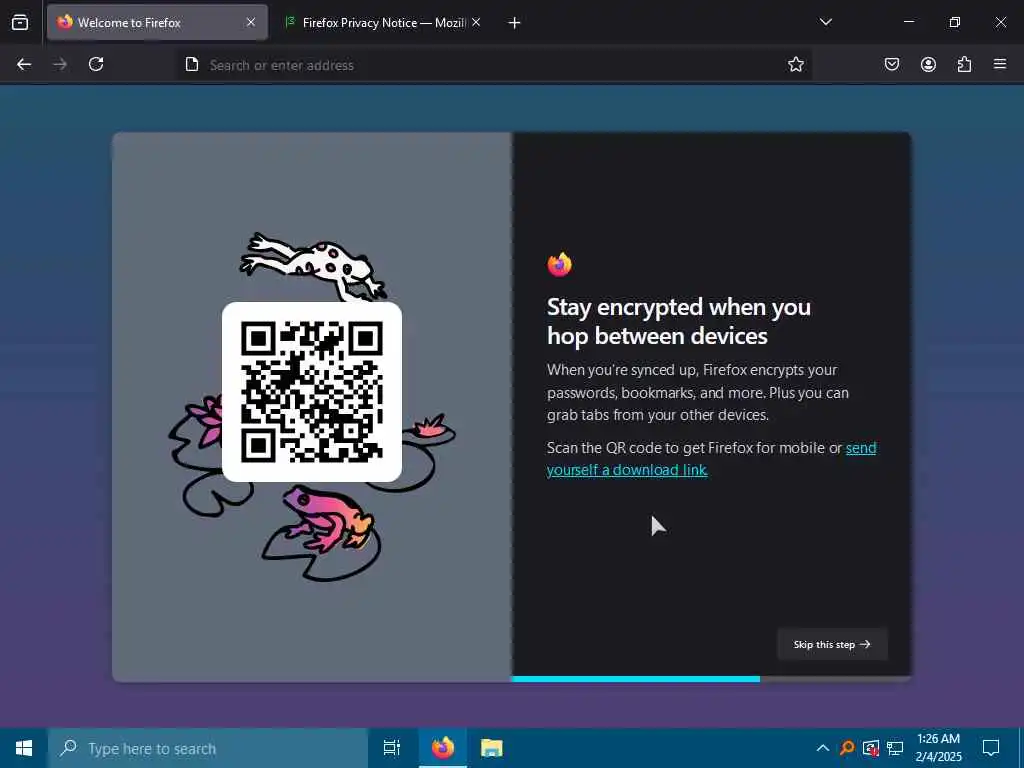Screen dimensions: 1024x768
Task: Click the taskbar search box
Action: (208, 748)
